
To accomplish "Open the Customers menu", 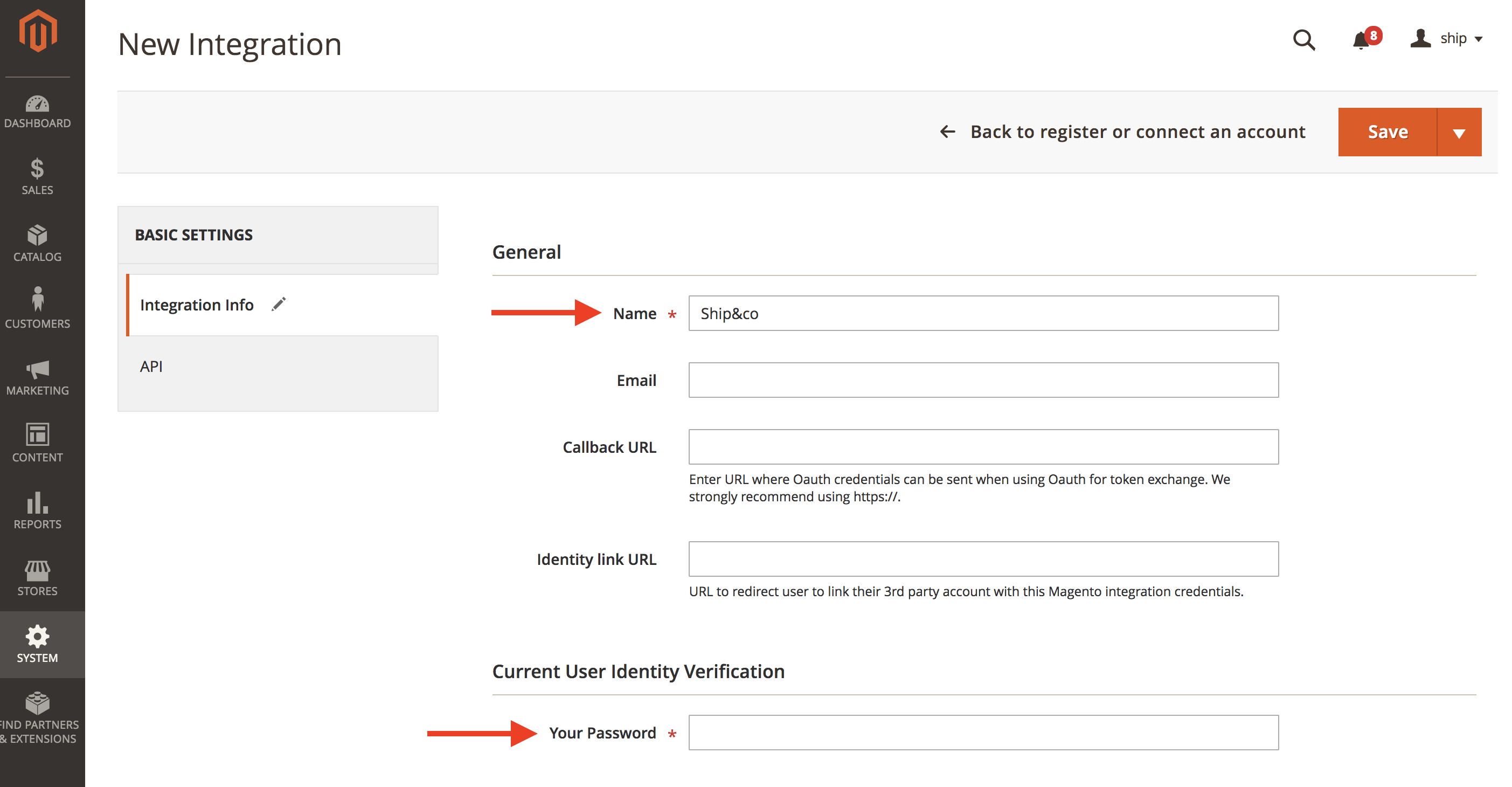I will [38, 308].
